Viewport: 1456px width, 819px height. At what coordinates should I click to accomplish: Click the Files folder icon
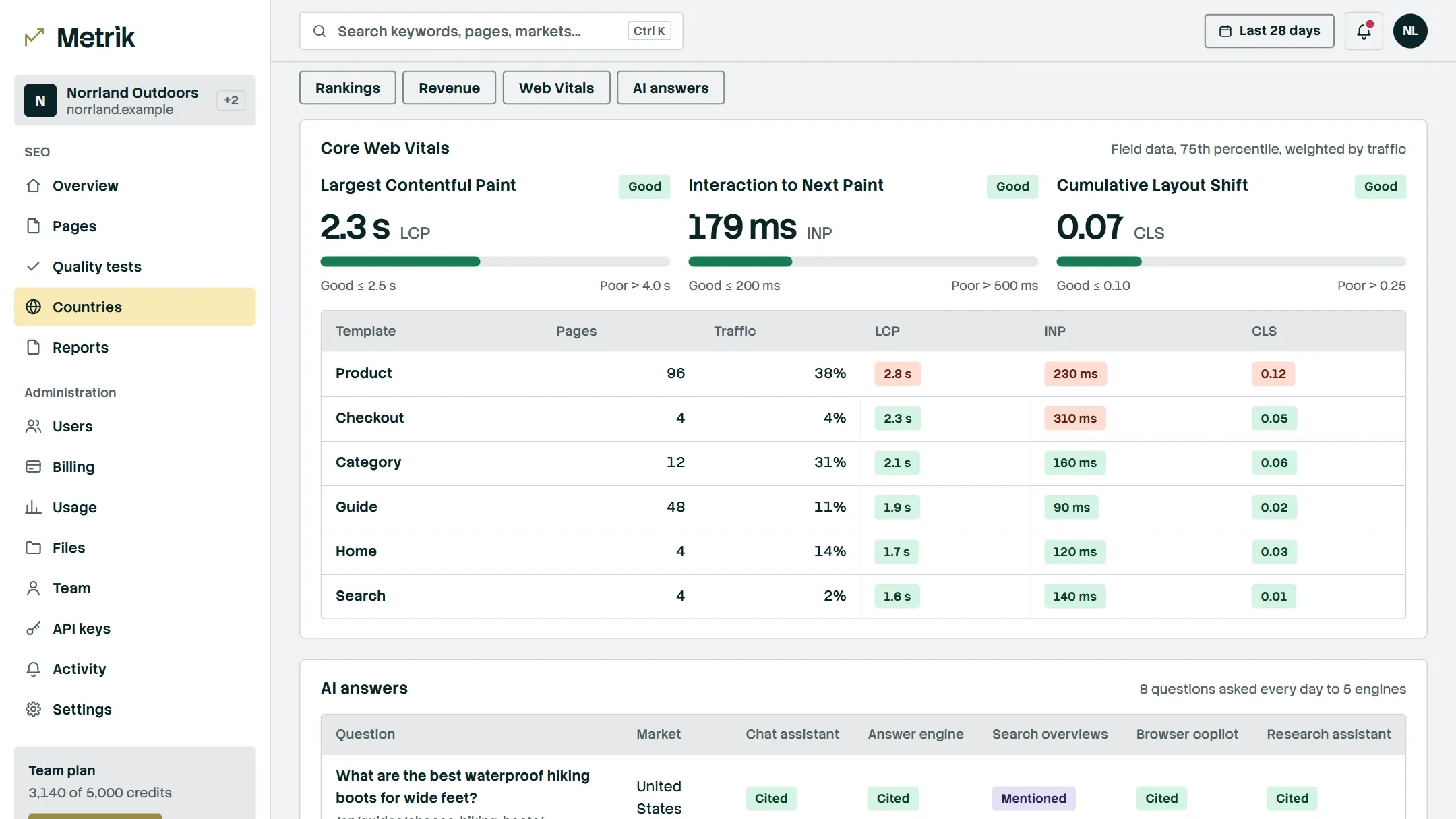tap(33, 547)
